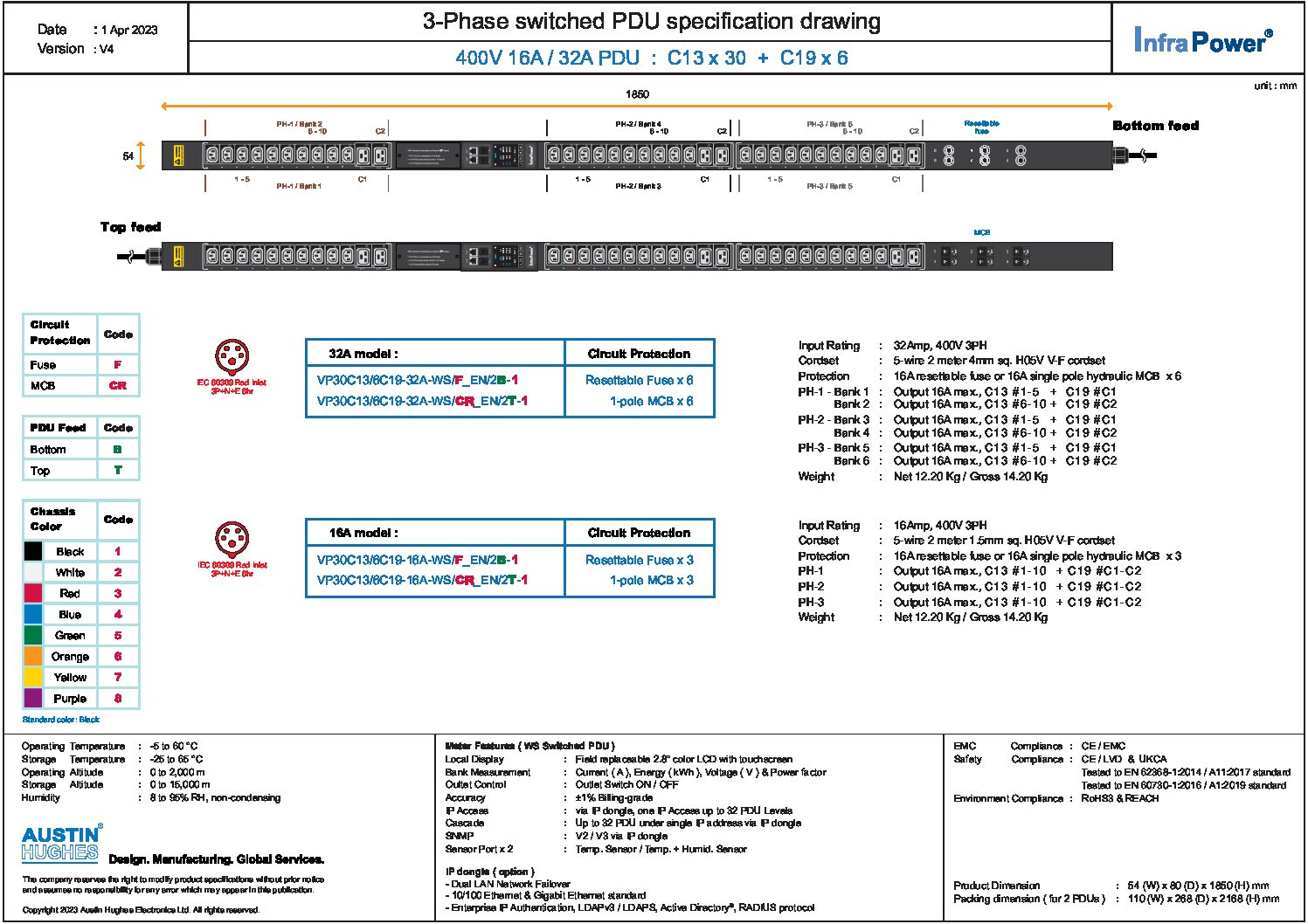Select the Yellow chassis color swatch
1308x924 pixels.
32,677
